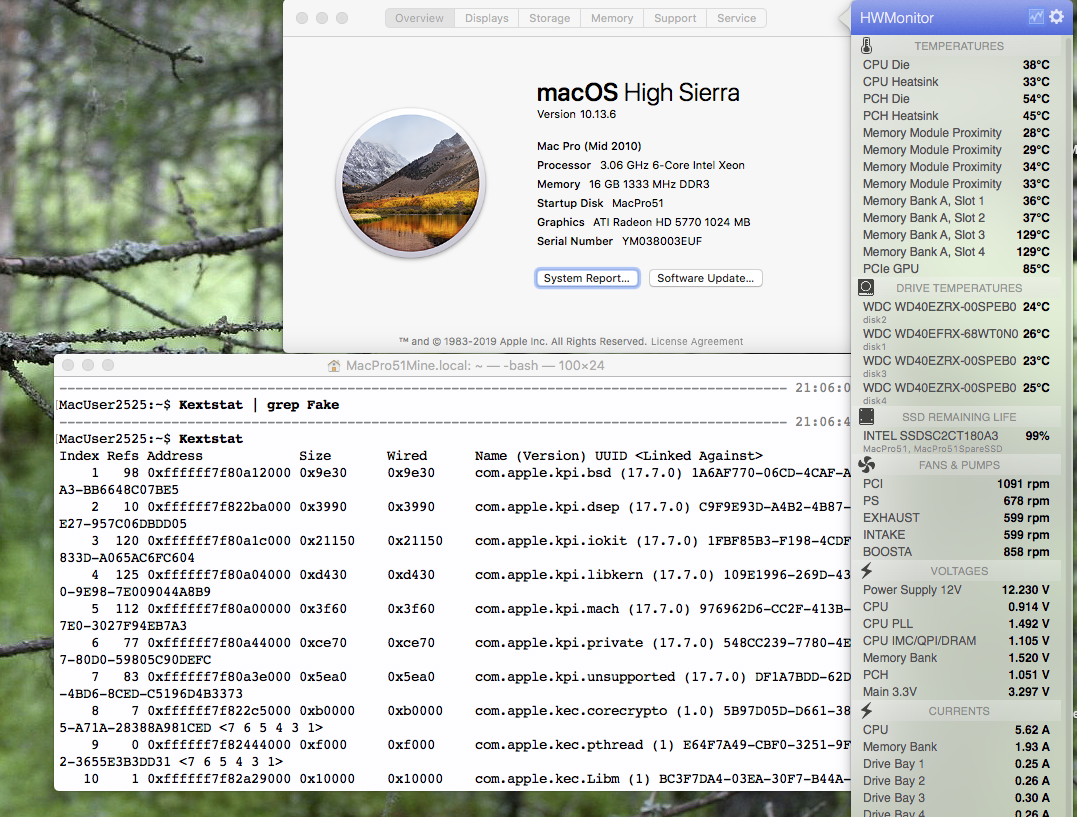Select the PCIe GPU temperature row
Viewport: 1077px width, 817px height.
[956, 269]
